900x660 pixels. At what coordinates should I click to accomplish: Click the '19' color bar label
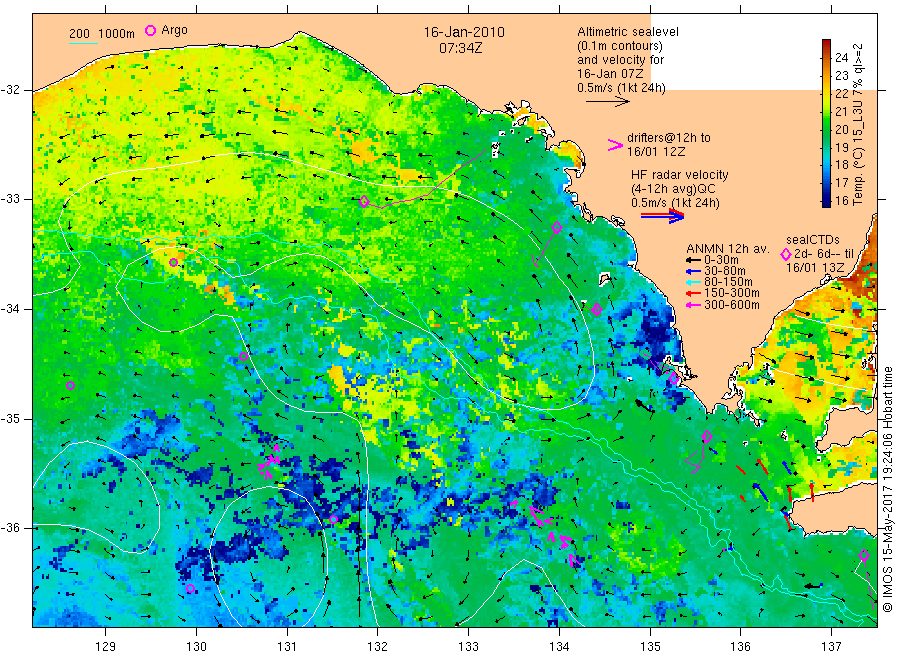(841, 147)
